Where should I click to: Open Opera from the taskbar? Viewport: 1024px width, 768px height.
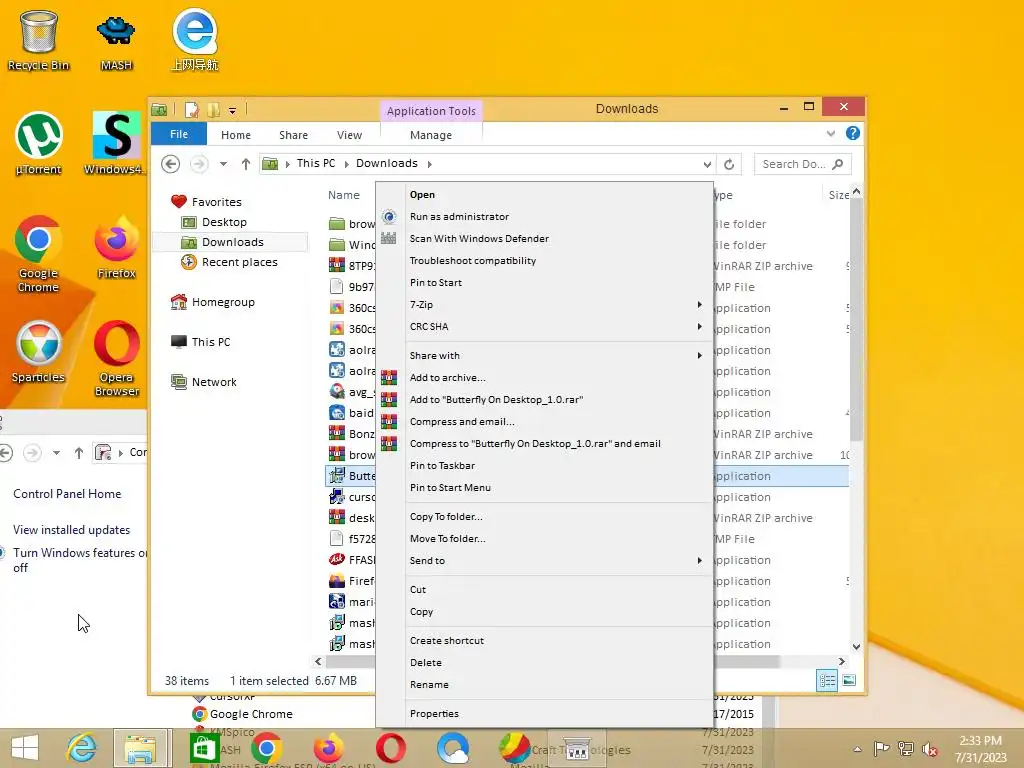point(391,748)
